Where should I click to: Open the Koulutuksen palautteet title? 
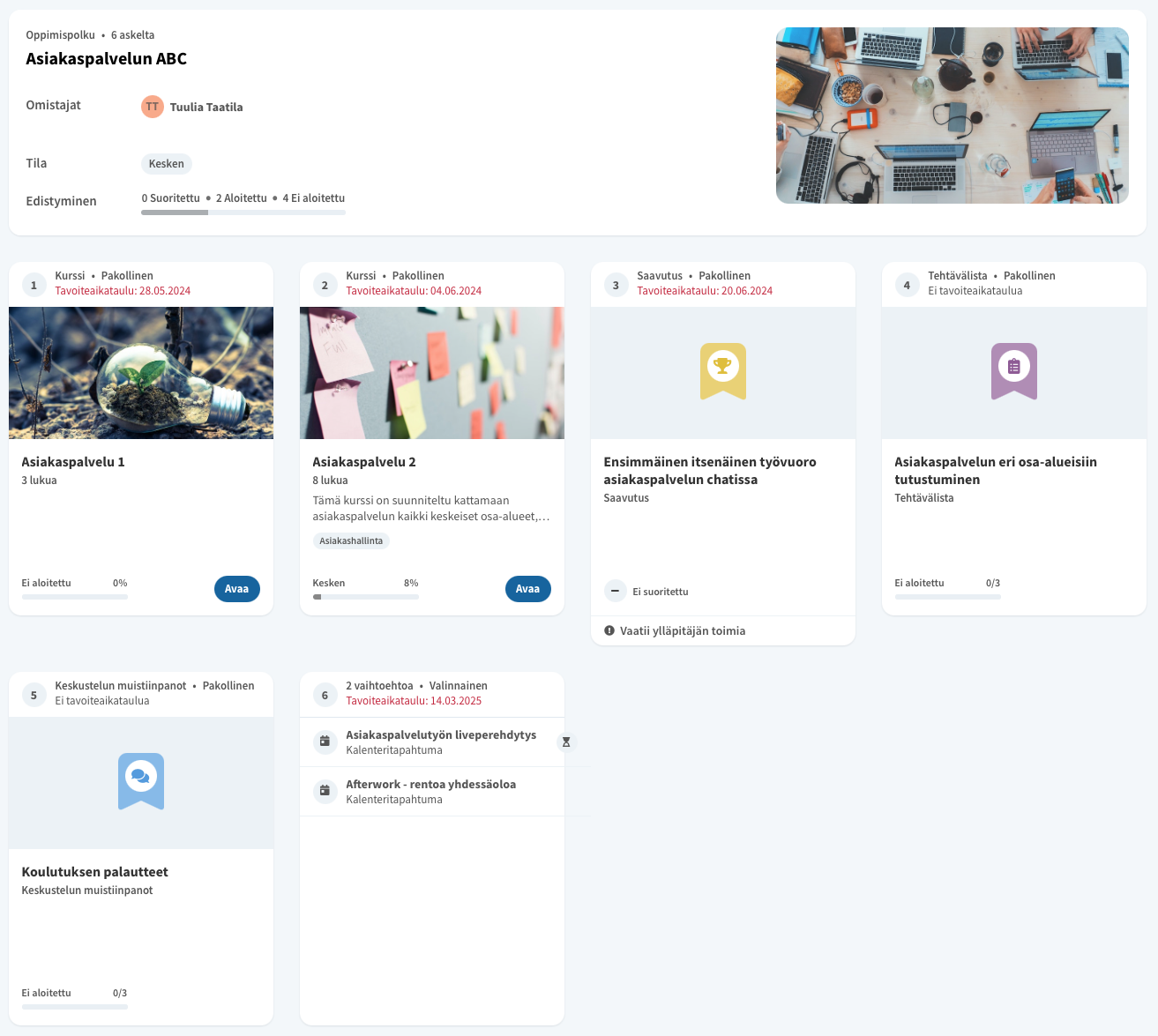click(x=95, y=872)
